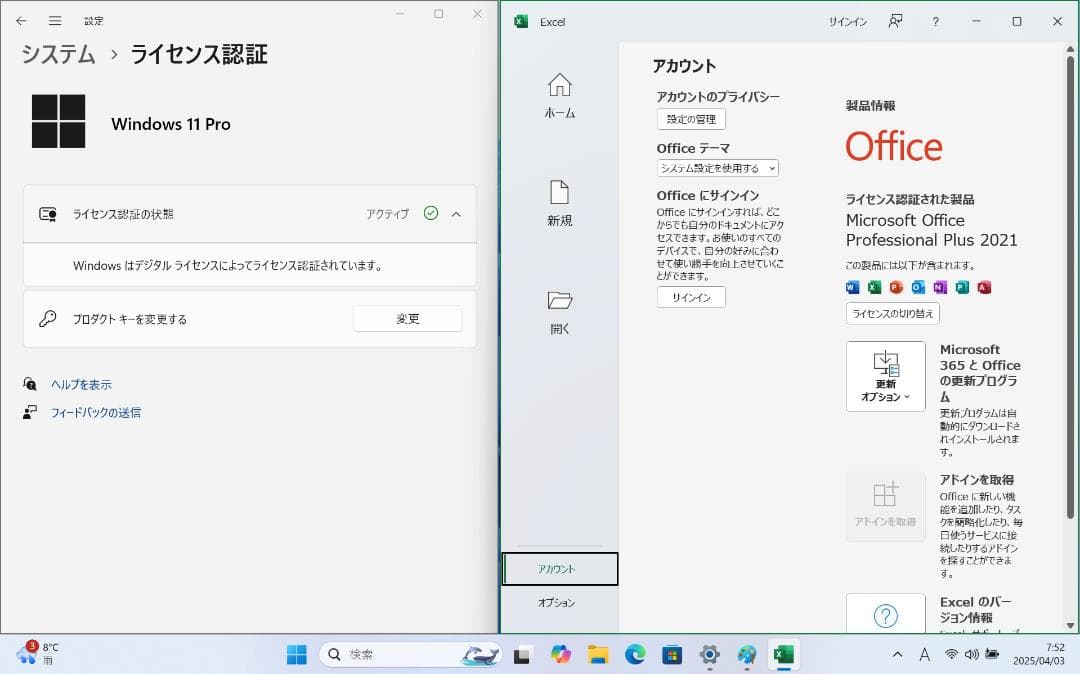
Task: Select 新規 in Excel sidebar
Action: click(559, 204)
